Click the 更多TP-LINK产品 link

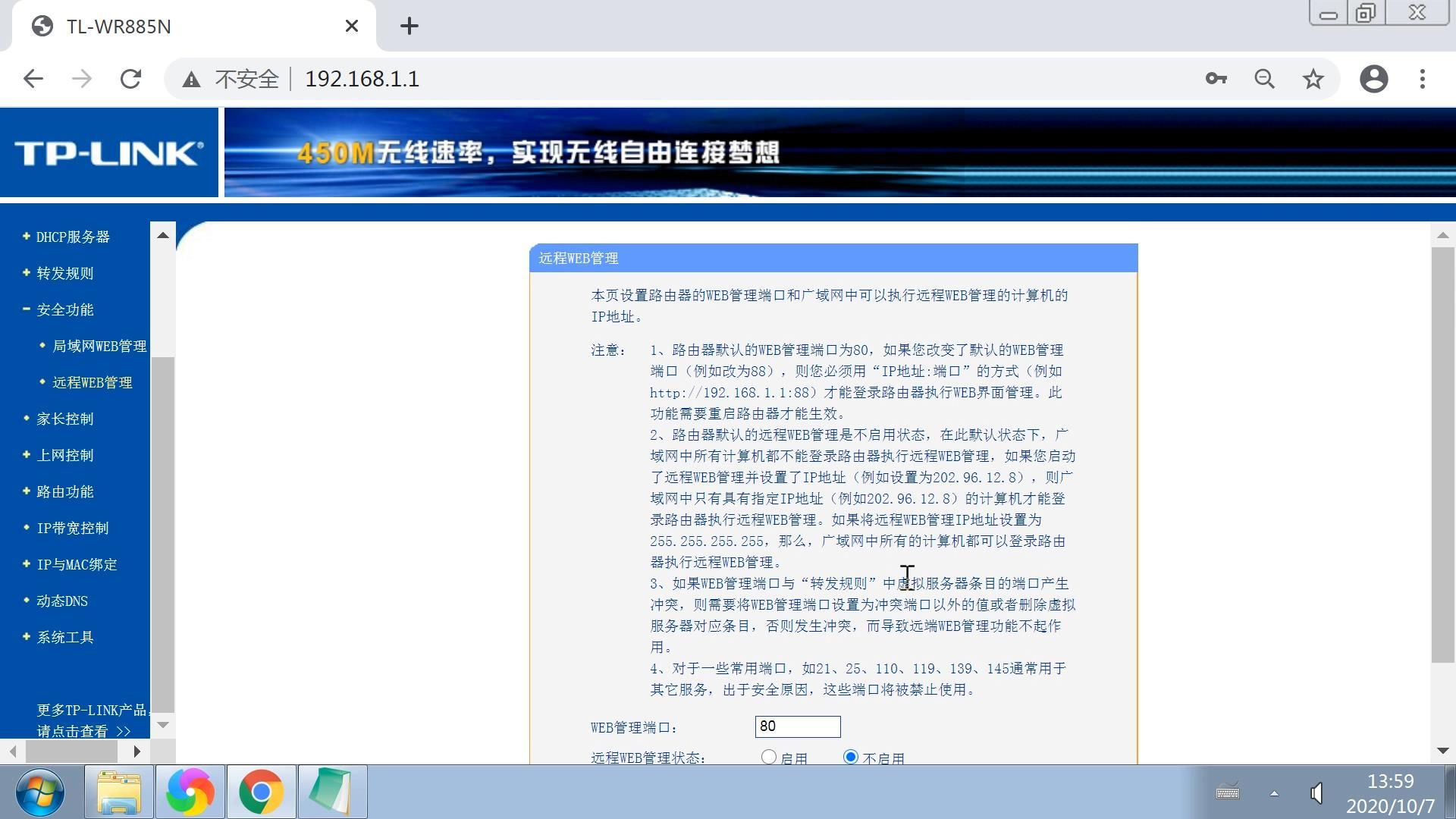(91, 711)
